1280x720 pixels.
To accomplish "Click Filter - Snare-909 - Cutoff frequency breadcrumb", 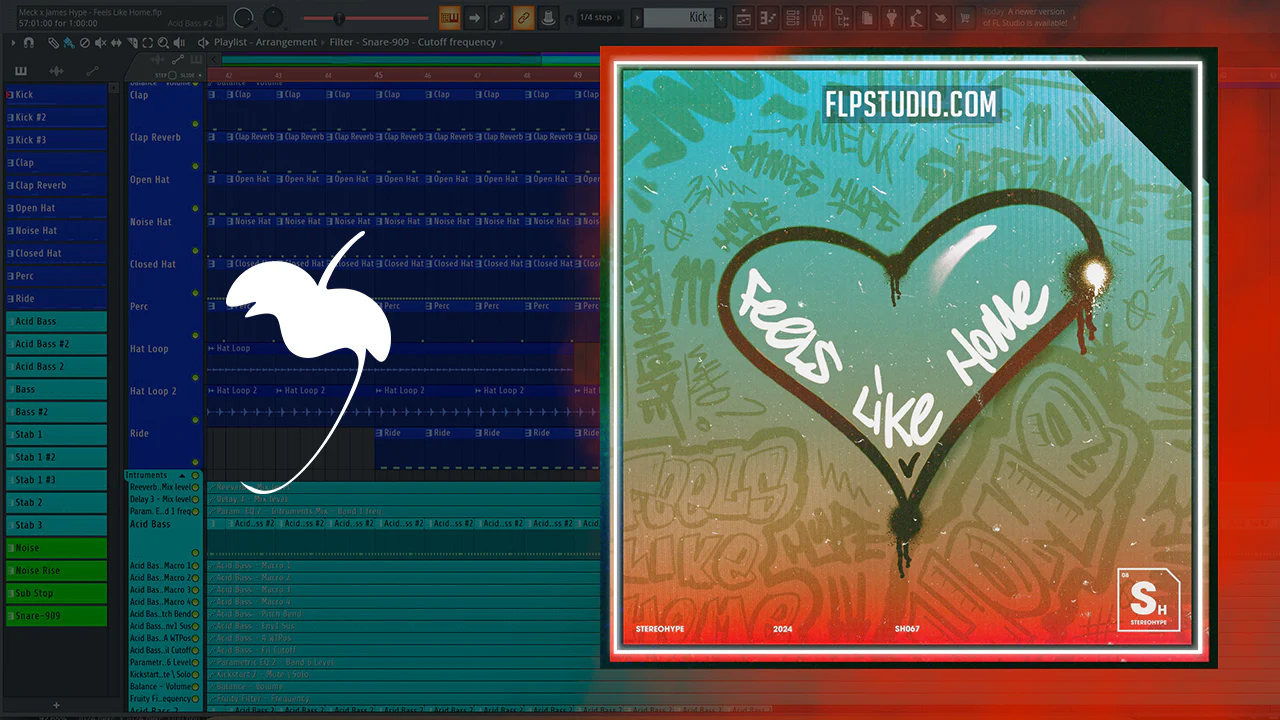I will pyautogui.click(x=412, y=42).
